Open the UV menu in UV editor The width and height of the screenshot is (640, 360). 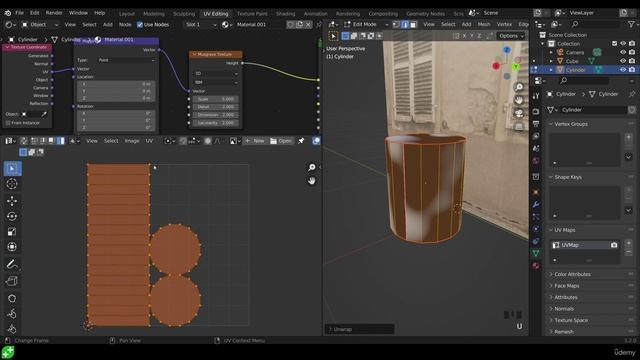pyautogui.click(x=149, y=141)
